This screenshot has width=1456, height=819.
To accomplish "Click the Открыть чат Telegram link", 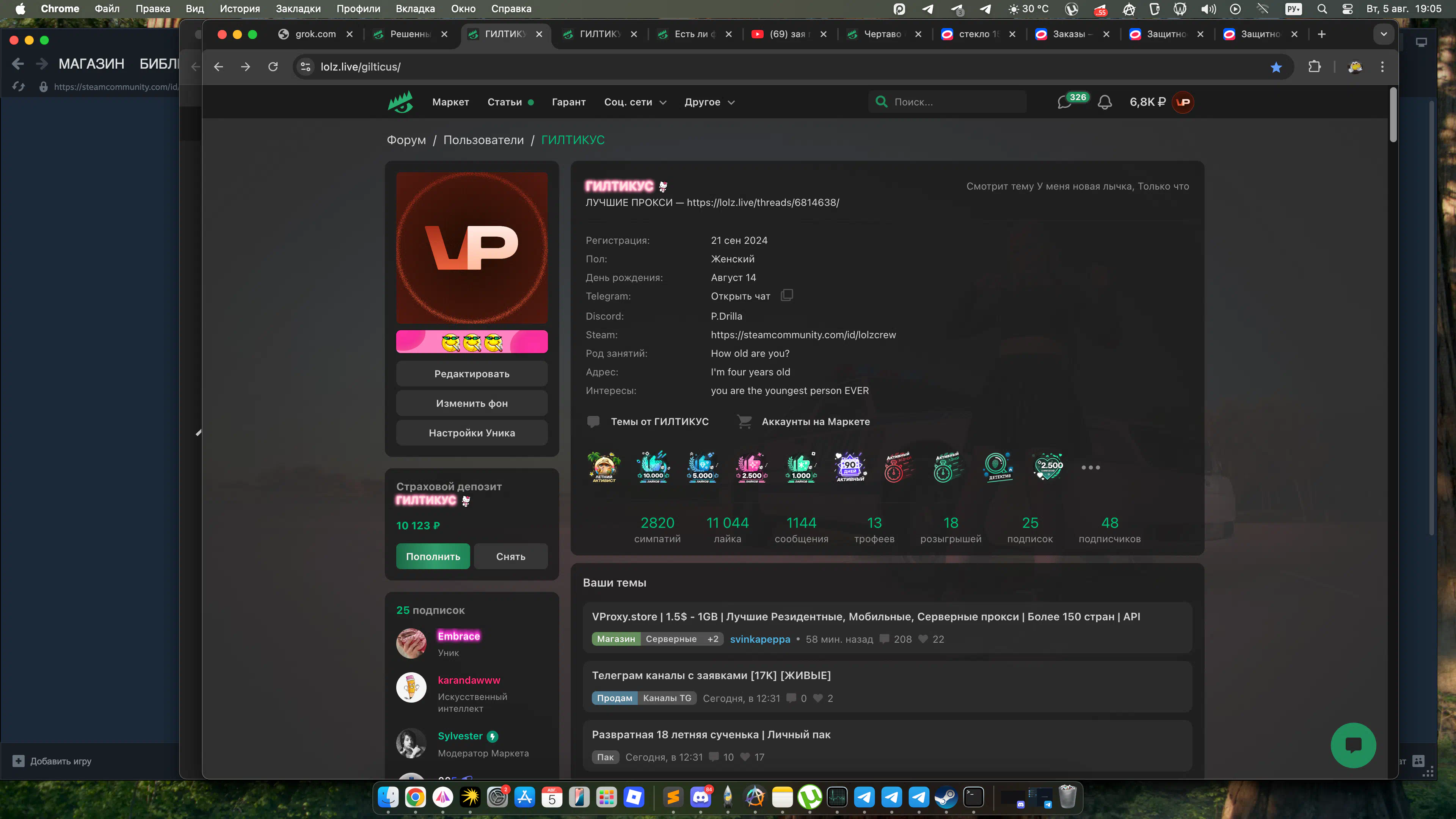I will point(741,296).
